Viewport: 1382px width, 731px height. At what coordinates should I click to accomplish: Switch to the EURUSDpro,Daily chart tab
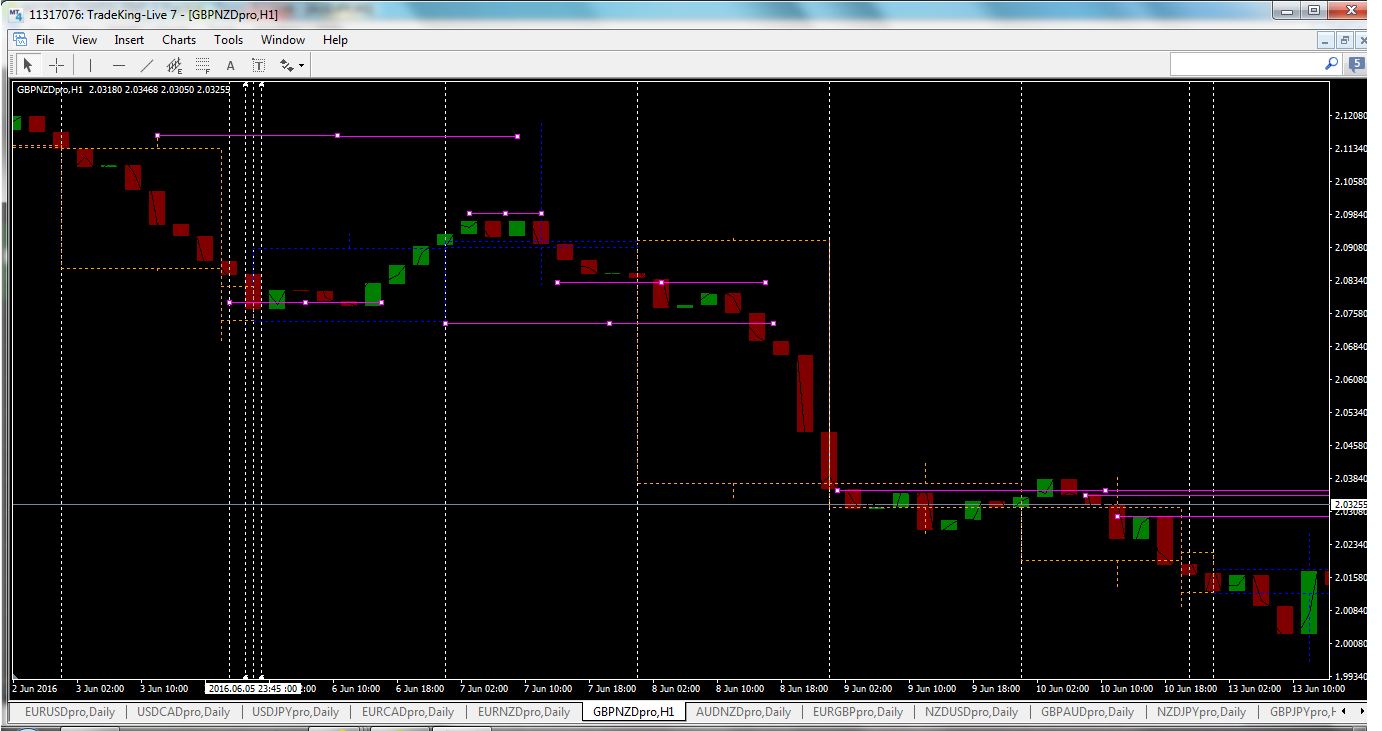point(70,712)
